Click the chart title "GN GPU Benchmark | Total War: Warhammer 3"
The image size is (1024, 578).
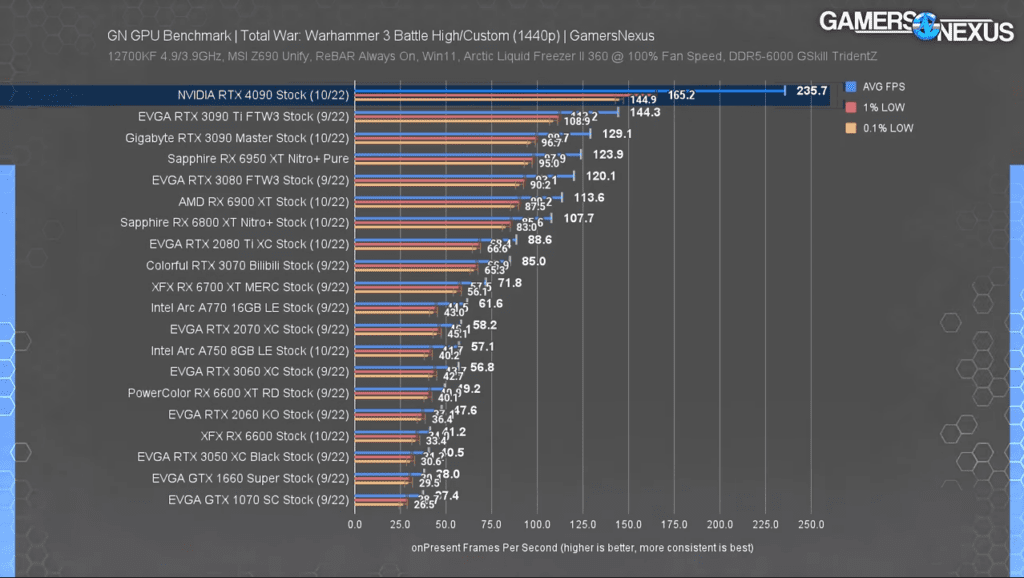coord(381,36)
